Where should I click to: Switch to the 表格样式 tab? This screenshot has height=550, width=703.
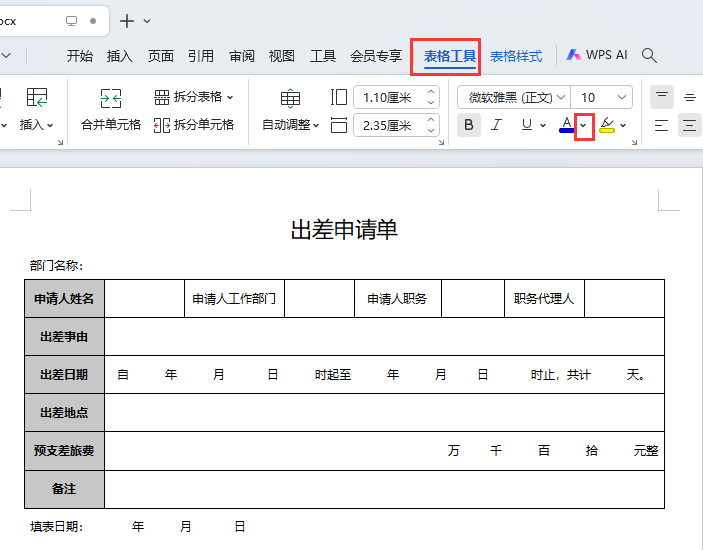coord(516,56)
